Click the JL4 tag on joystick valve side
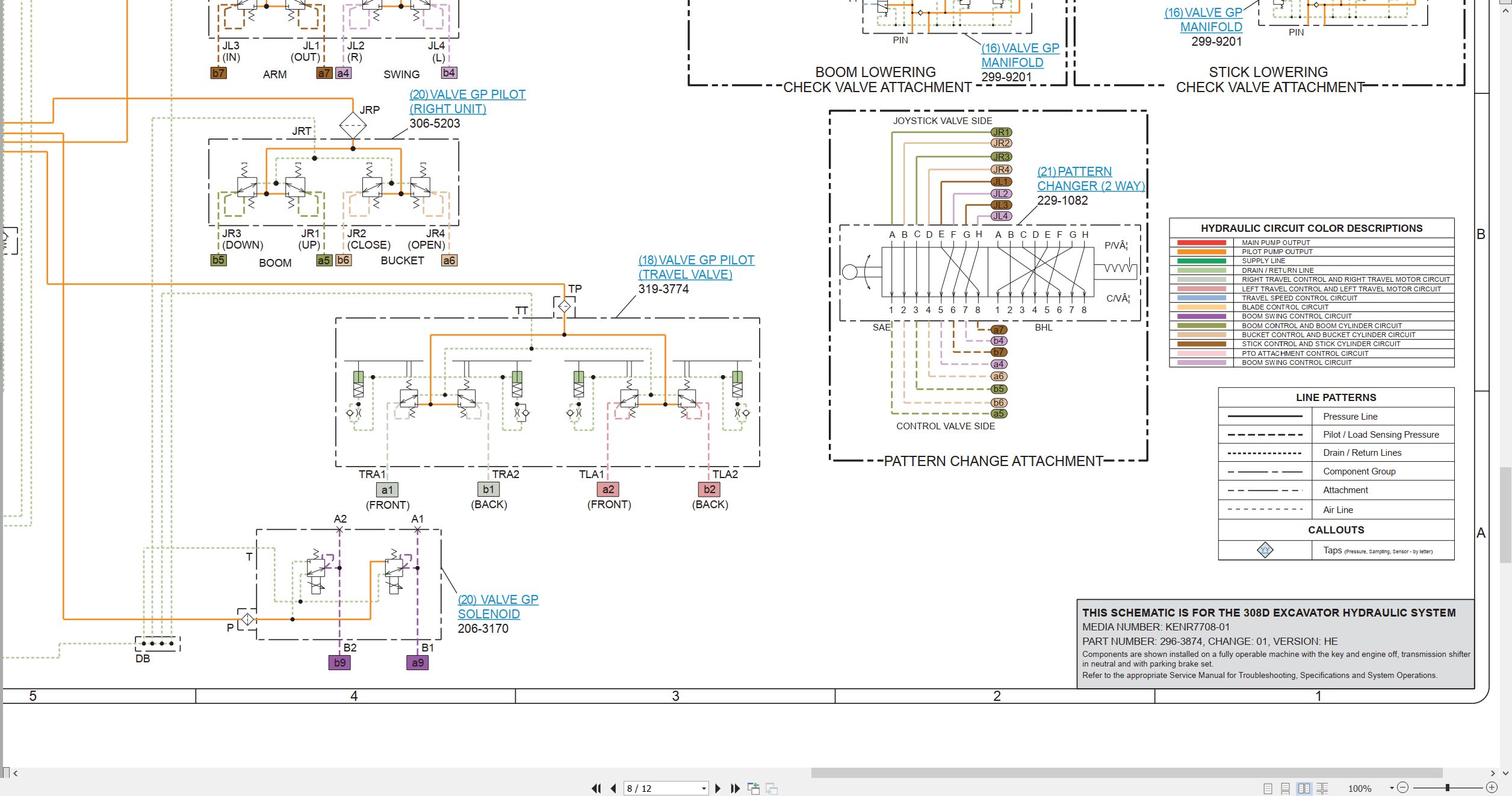This screenshot has width=1512, height=796. pyautogui.click(x=1001, y=216)
